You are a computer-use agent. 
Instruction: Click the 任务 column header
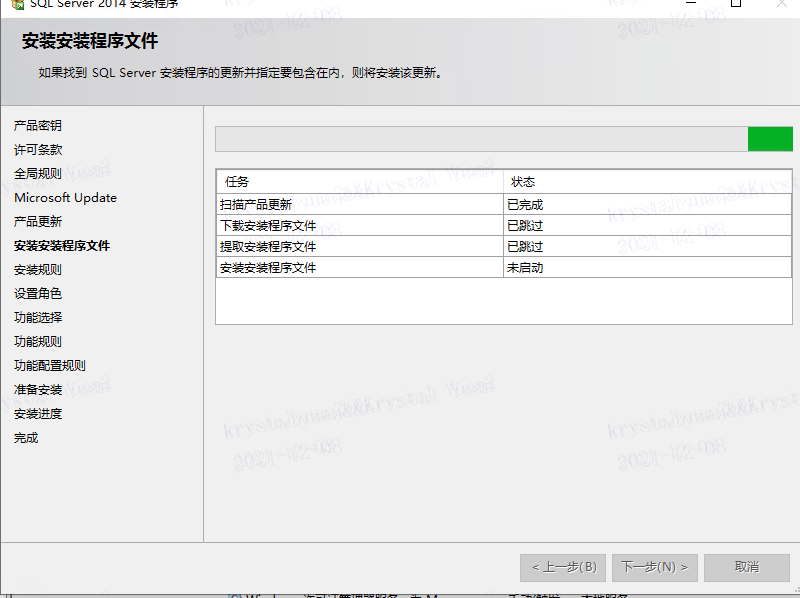(x=360, y=182)
